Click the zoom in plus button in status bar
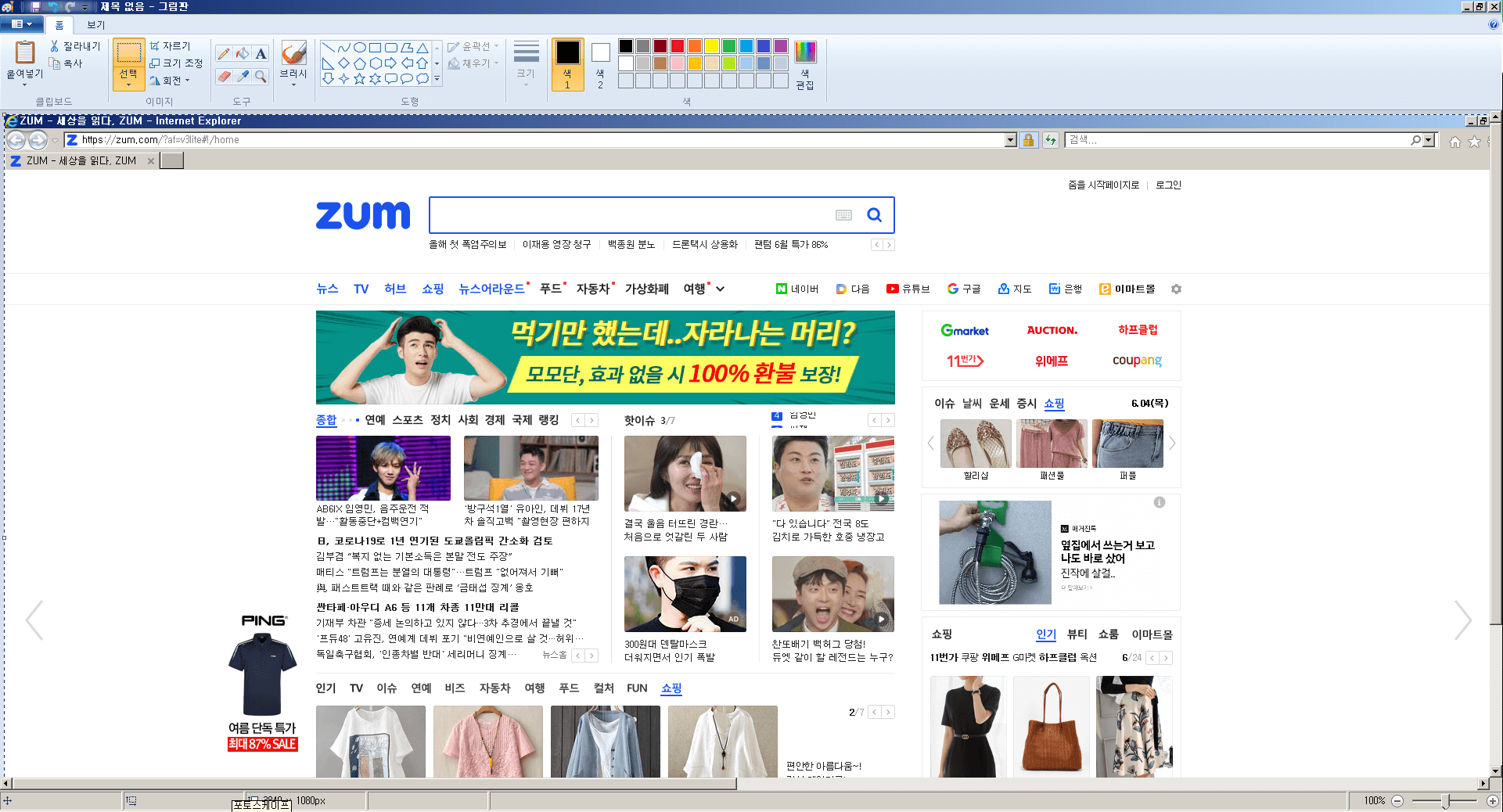Viewport: 1503px width, 812px height. pyautogui.click(x=1493, y=801)
